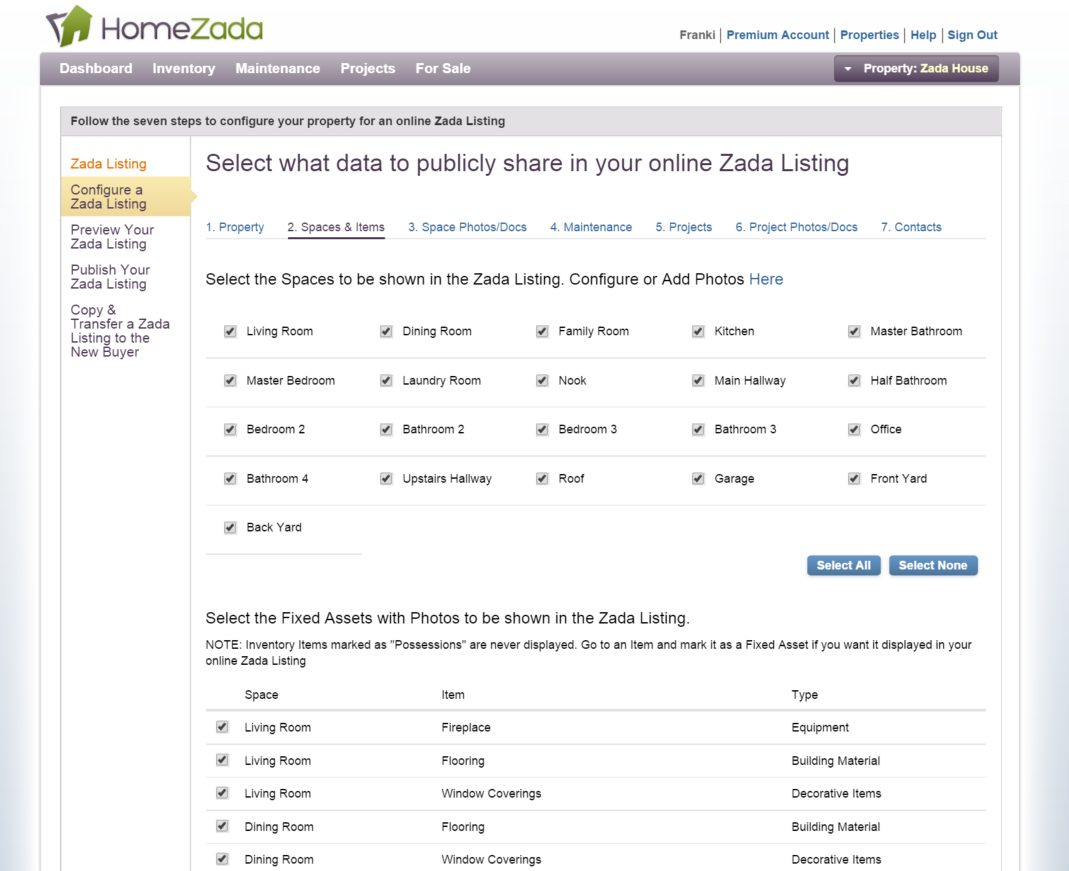
Task: Open Publish Your Zada Listing
Action: [x=110, y=277]
